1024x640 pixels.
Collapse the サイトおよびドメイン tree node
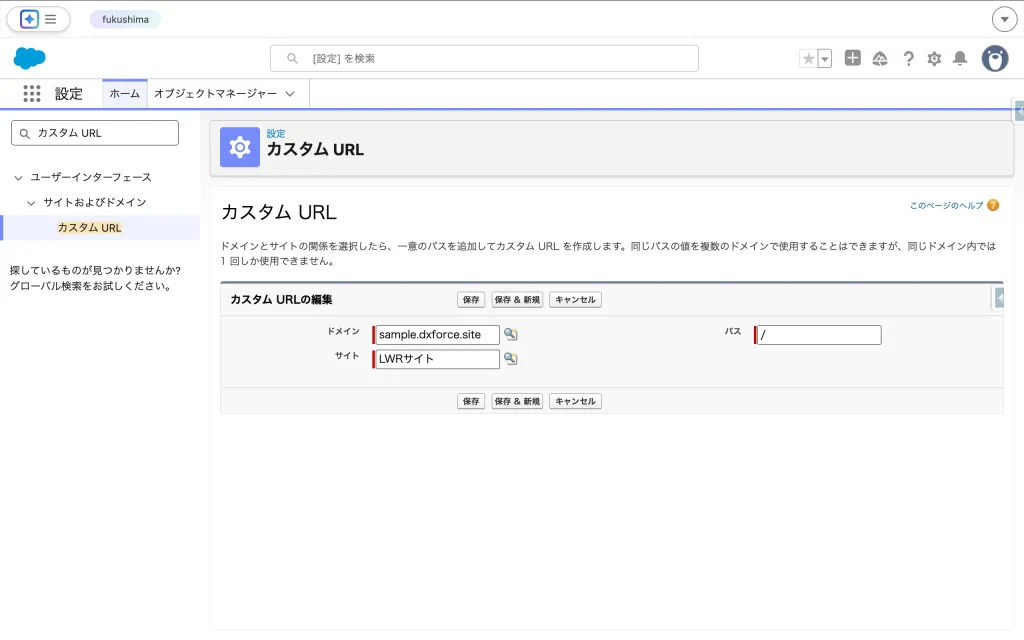[x=31, y=203]
